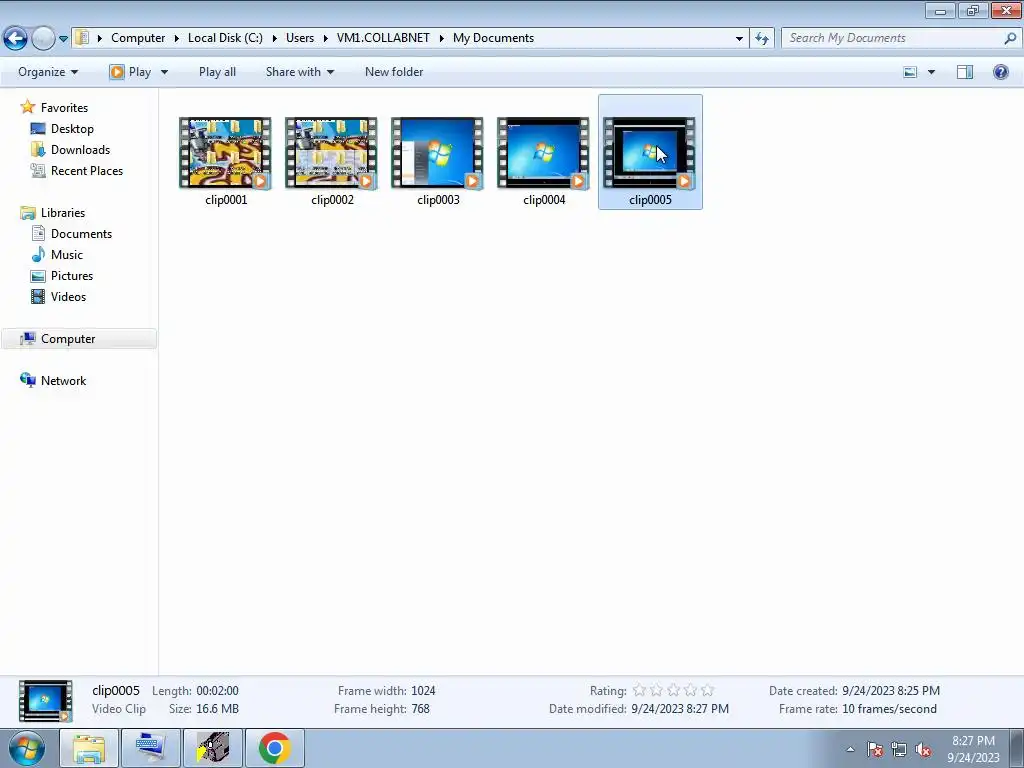Open the video camera taskbar application
Image resolution: width=1024 pixels, height=768 pixels.
pos(213,748)
